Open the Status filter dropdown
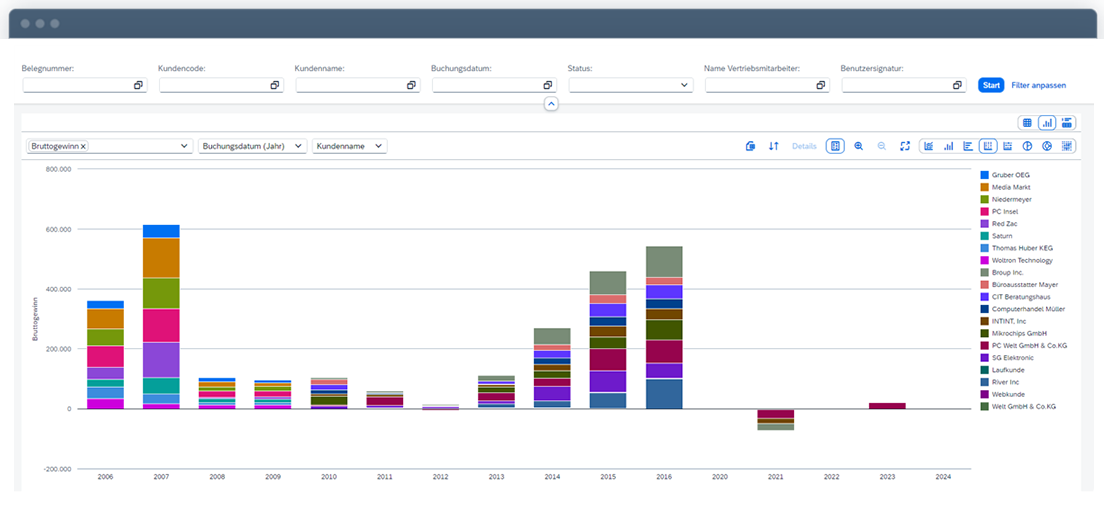Screen dimensions: 1104x507 pos(685,86)
